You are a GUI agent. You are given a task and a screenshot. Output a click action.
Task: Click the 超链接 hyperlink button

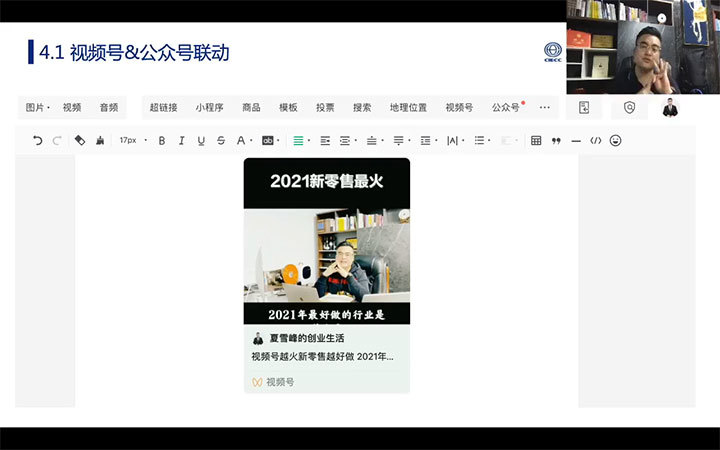coord(163,107)
